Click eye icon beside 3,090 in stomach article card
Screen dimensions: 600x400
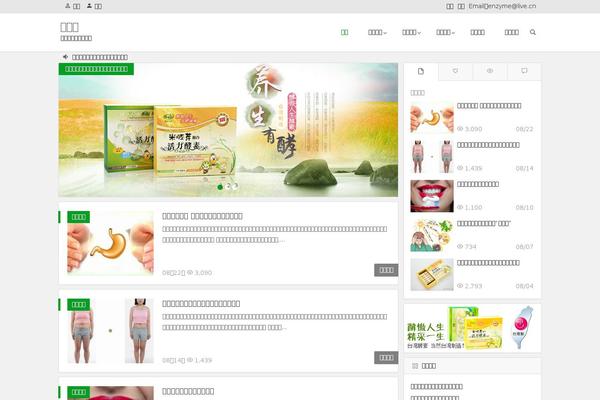tap(190, 273)
